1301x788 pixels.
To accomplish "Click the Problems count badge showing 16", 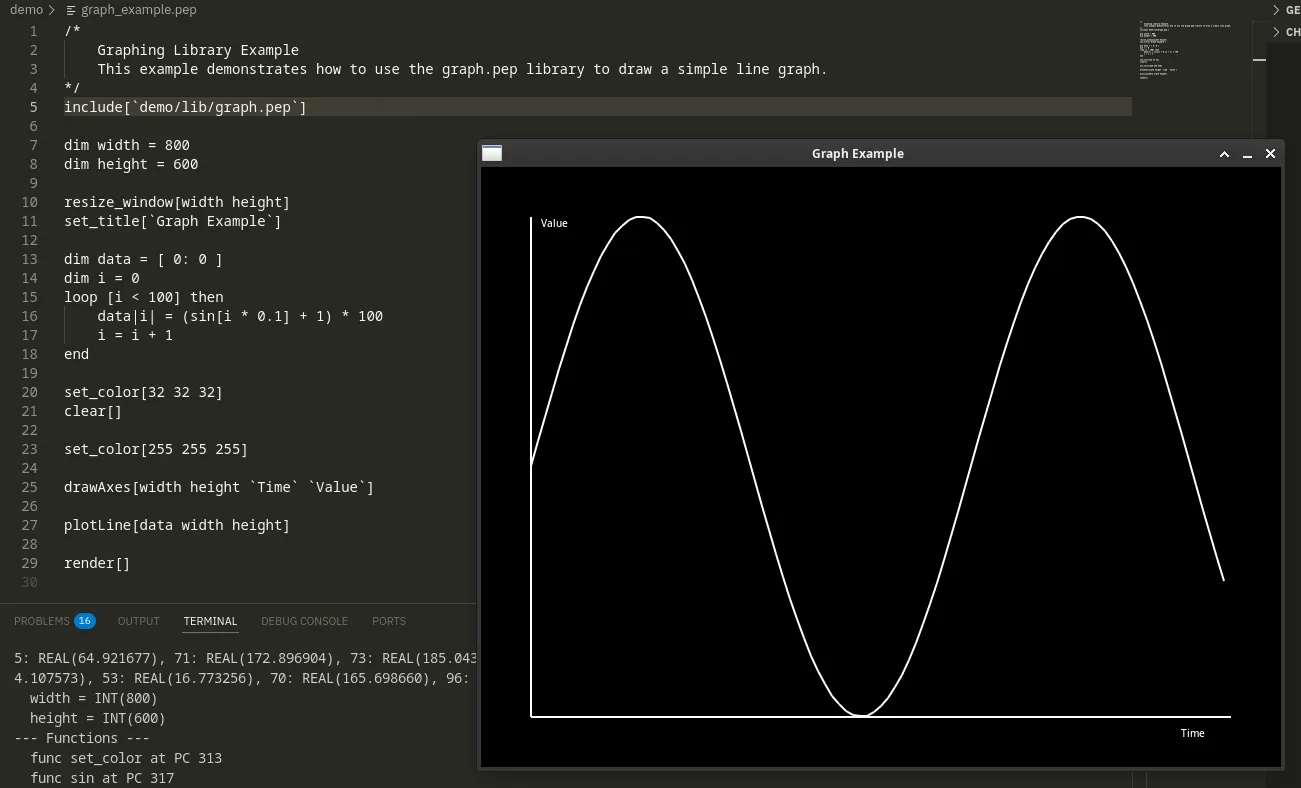I will click(x=85, y=621).
